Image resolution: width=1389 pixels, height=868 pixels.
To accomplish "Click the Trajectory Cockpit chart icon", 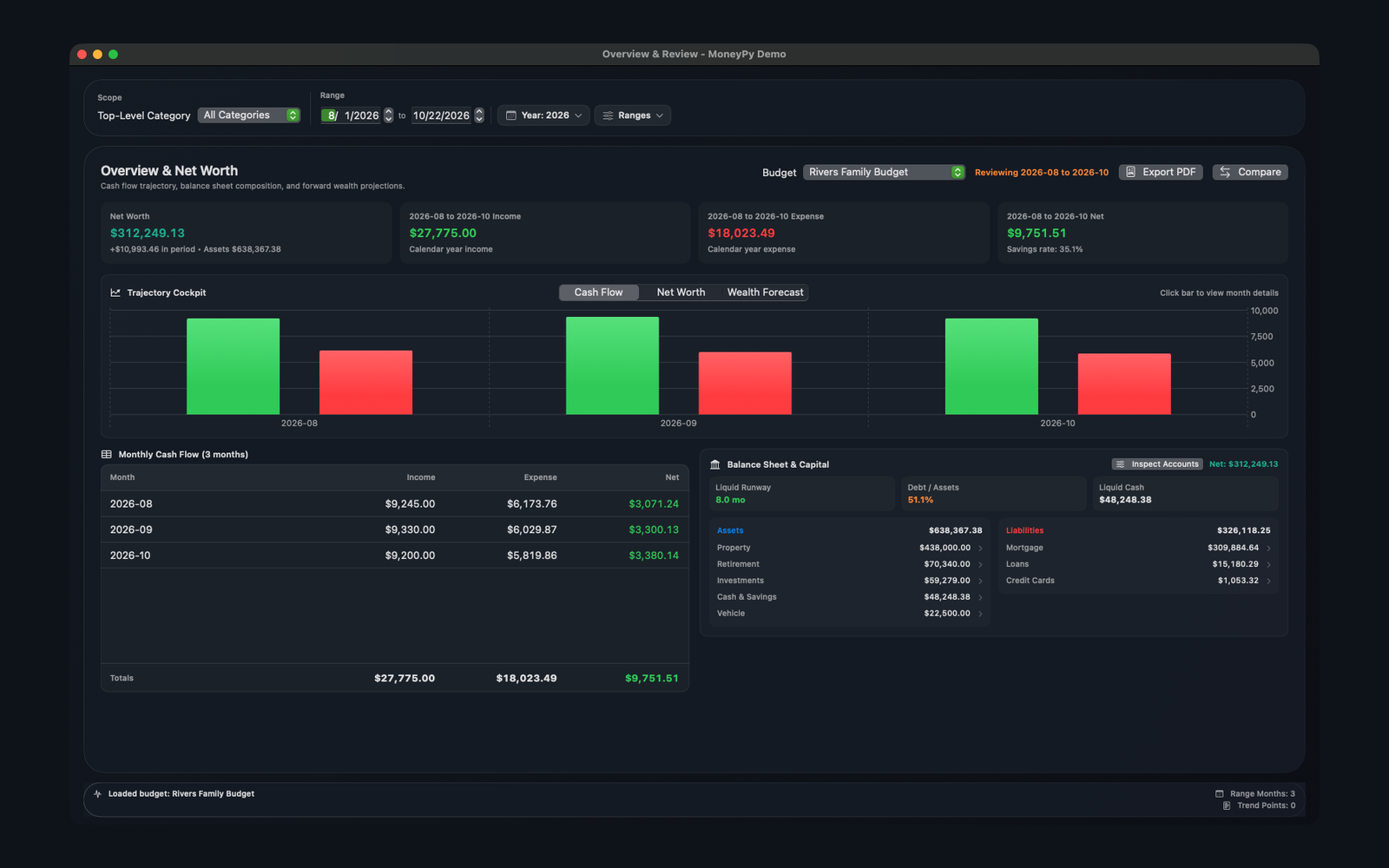I will click(x=115, y=293).
